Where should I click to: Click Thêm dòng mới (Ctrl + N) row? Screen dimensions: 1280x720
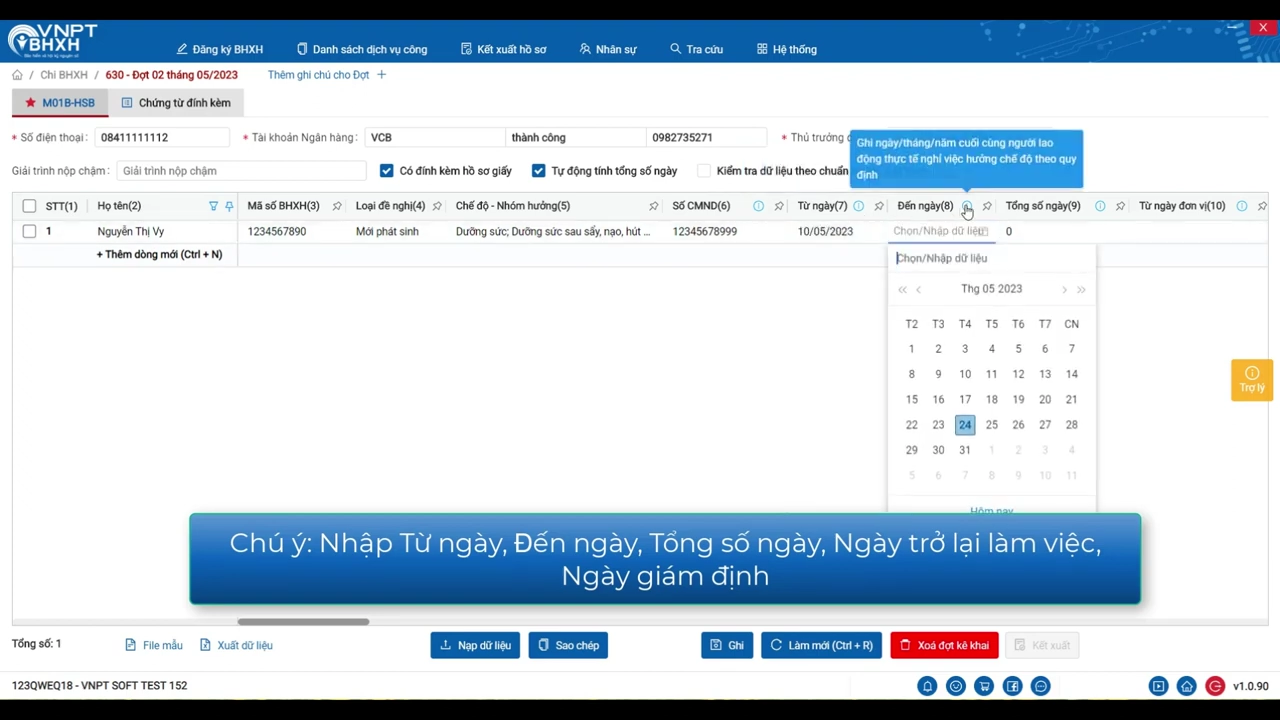(x=160, y=255)
